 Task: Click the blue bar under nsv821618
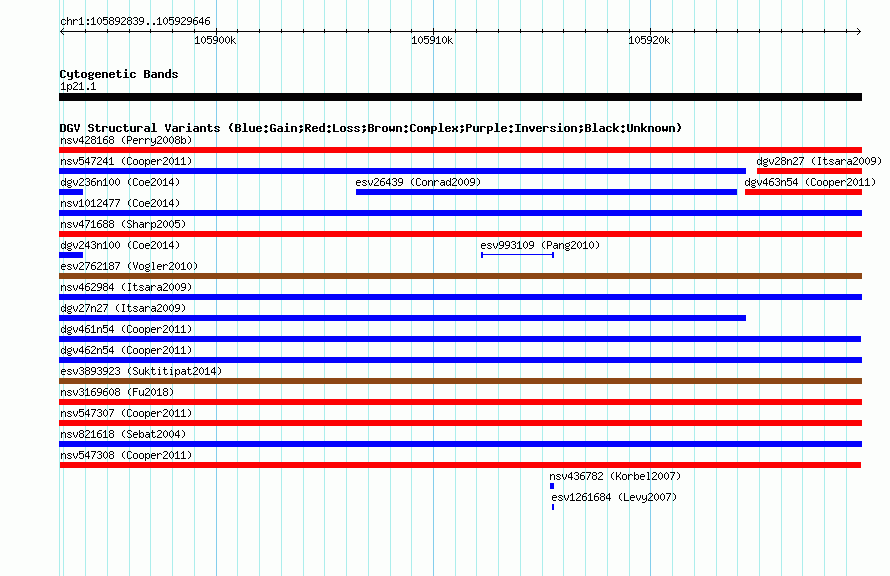pyautogui.click(x=460, y=444)
